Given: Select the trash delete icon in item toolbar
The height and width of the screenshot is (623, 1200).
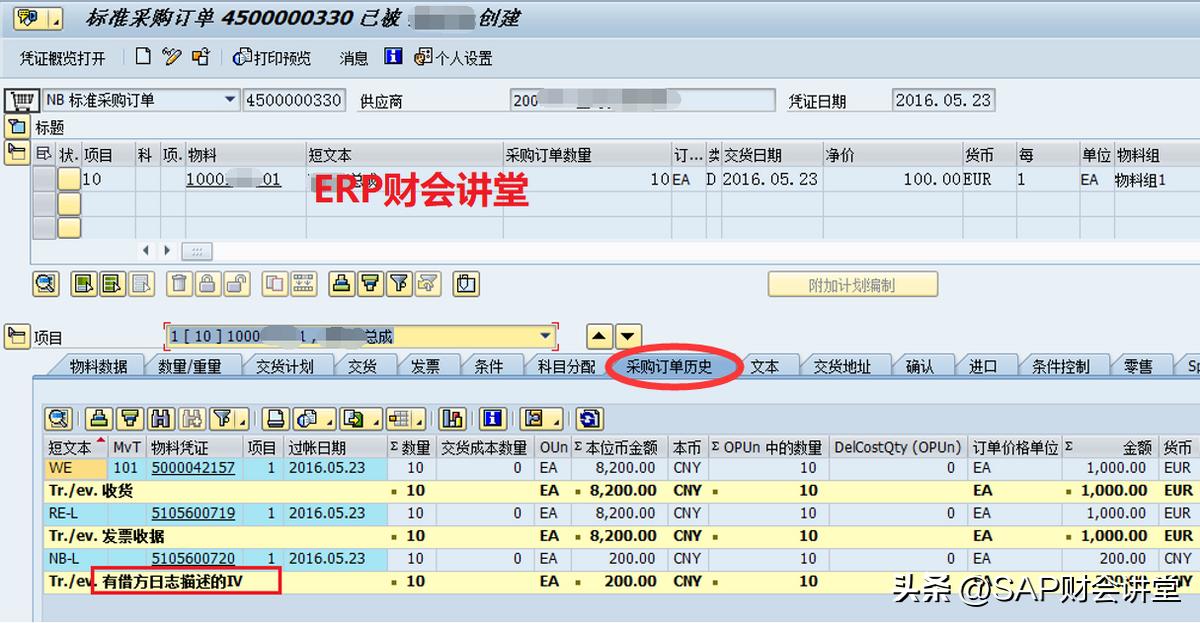Looking at the screenshot, I should 178,285.
